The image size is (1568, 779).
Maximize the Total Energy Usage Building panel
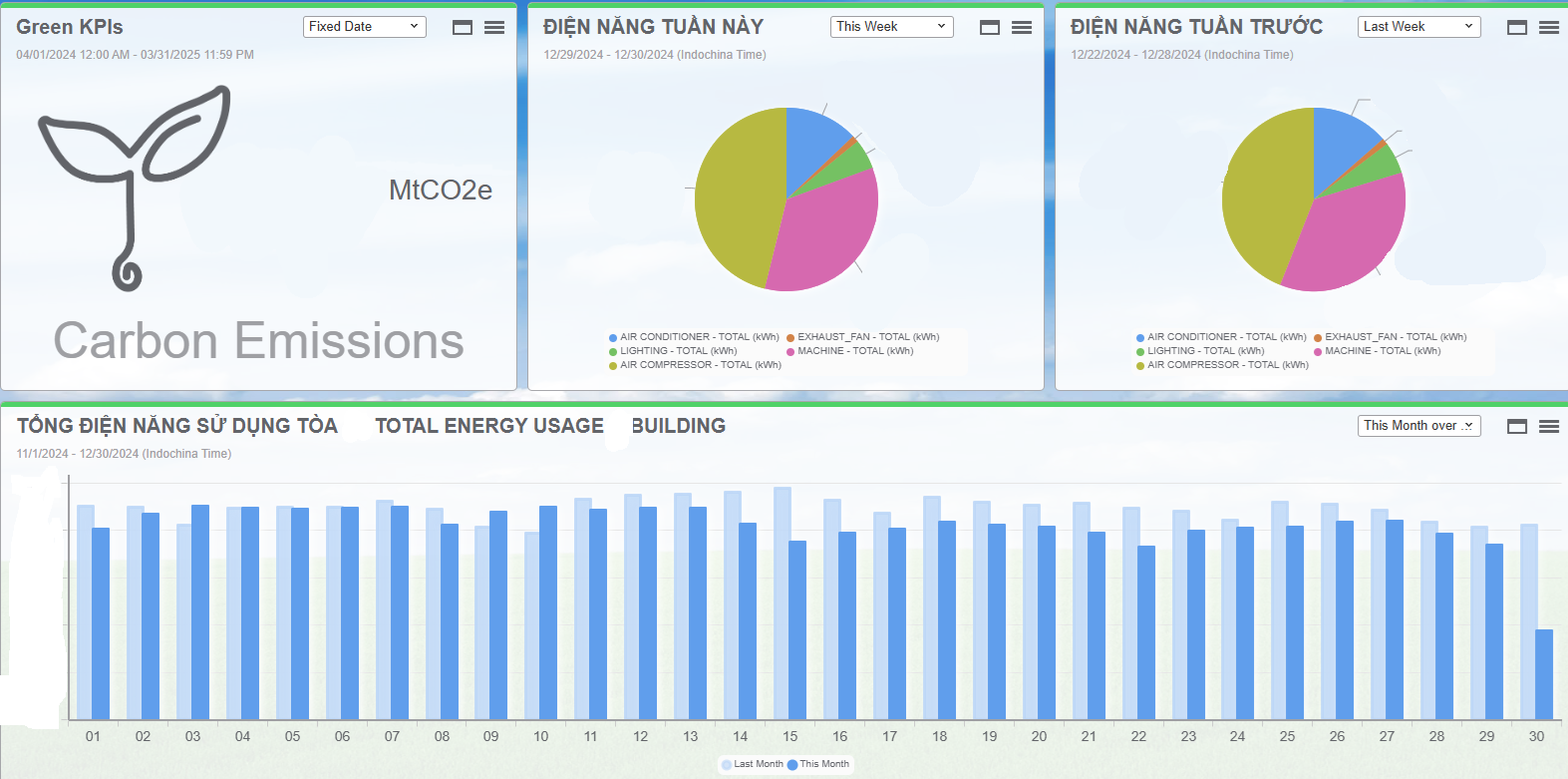pyautogui.click(x=1517, y=427)
